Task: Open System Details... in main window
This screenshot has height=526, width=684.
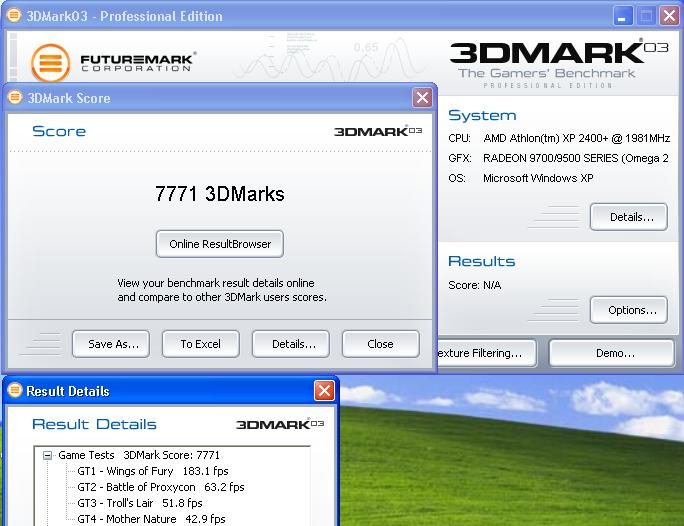Action: coord(629,217)
